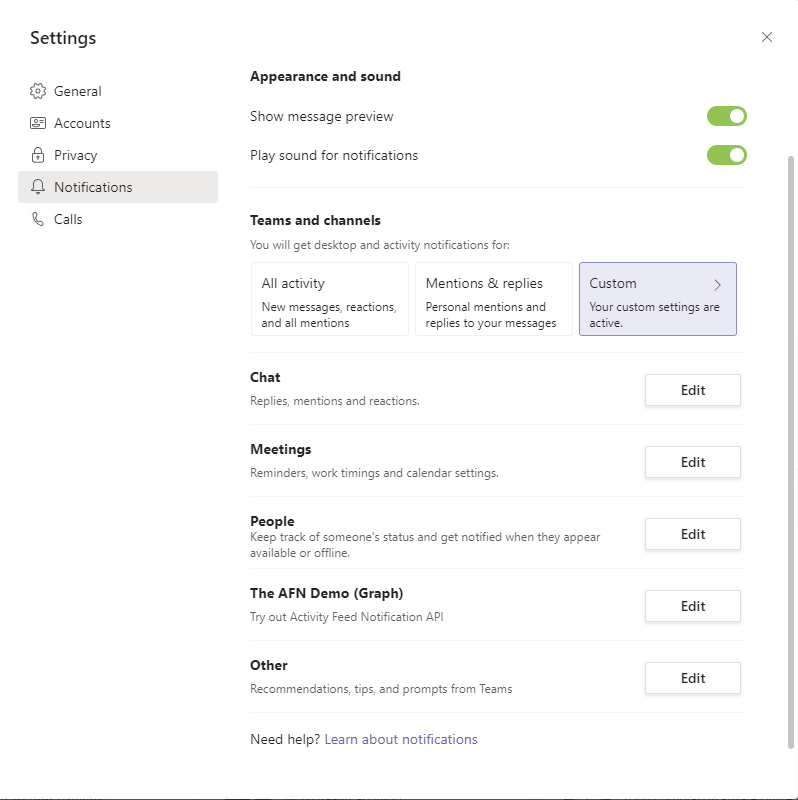The image size is (798, 800).
Task: Turn off Play sound for notifications
Action: [x=726, y=155]
